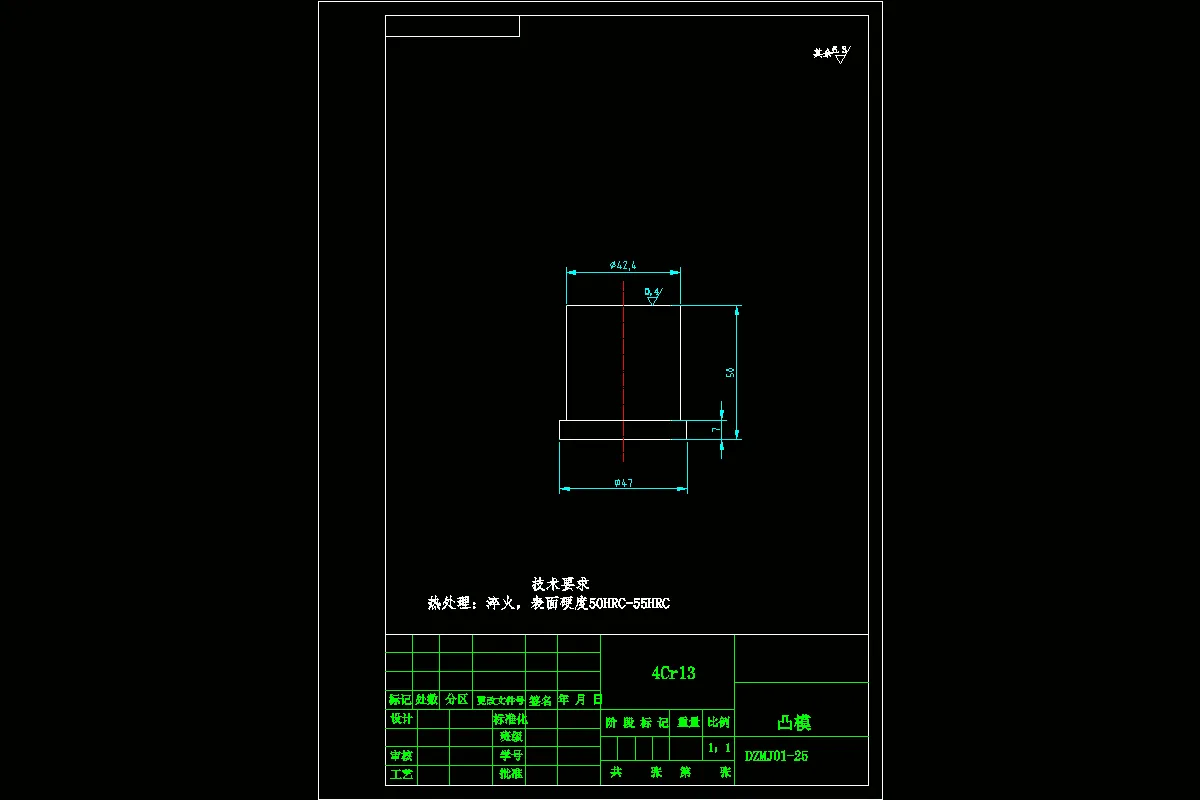Select the 设计 label cell
This screenshot has height=800, width=1200.
tap(401, 719)
